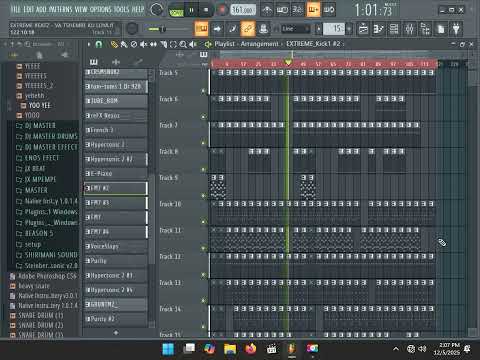Expand the setup browser folder
The image size is (480, 360).
(29, 245)
